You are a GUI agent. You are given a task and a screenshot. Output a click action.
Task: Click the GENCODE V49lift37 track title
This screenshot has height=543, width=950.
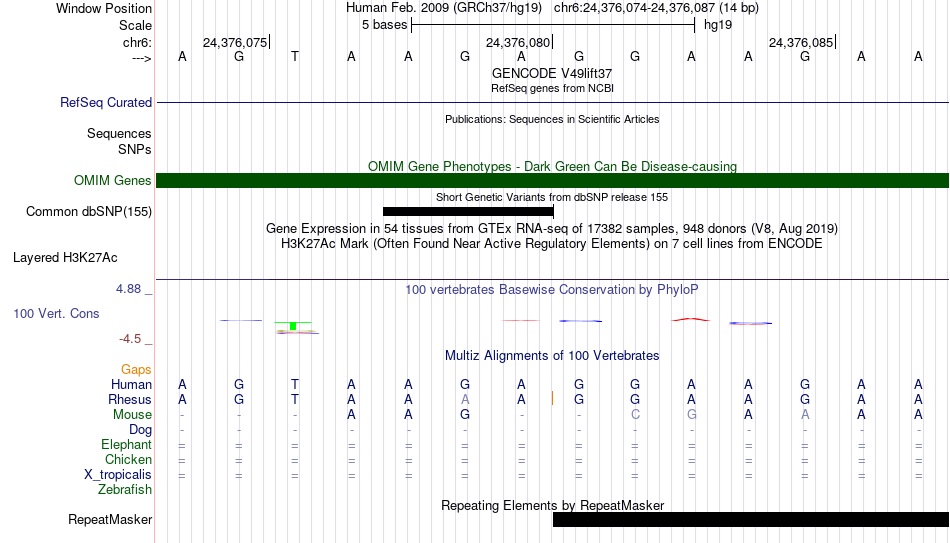click(x=552, y=73)
